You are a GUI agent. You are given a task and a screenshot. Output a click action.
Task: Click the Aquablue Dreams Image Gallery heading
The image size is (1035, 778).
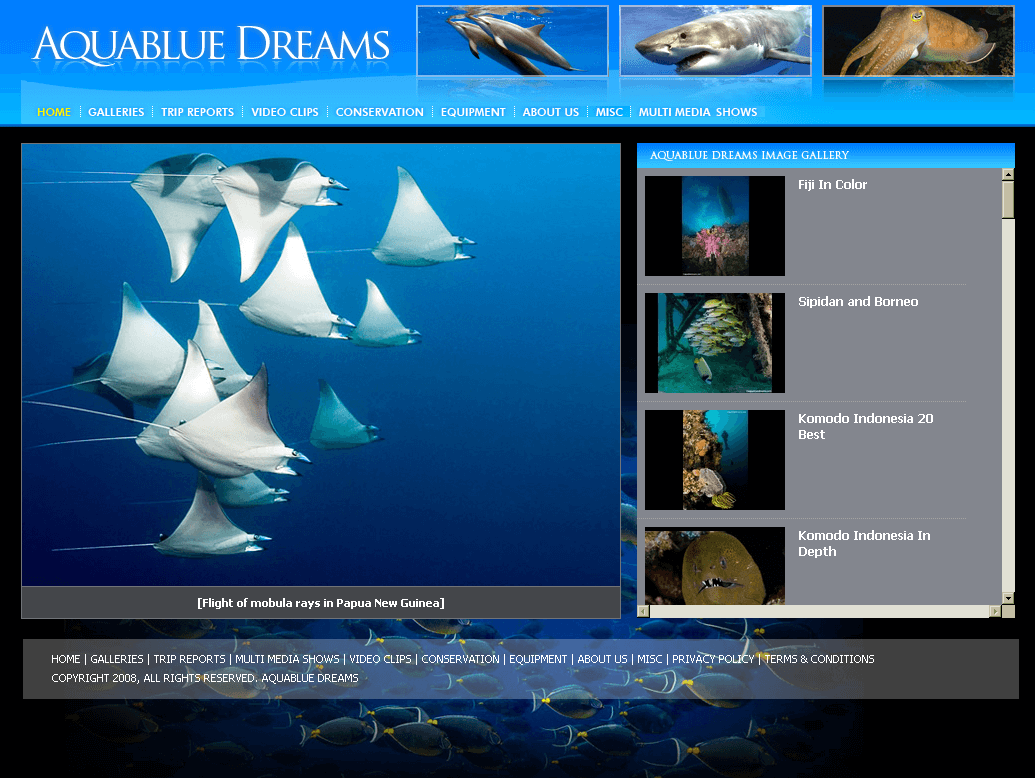749,155
